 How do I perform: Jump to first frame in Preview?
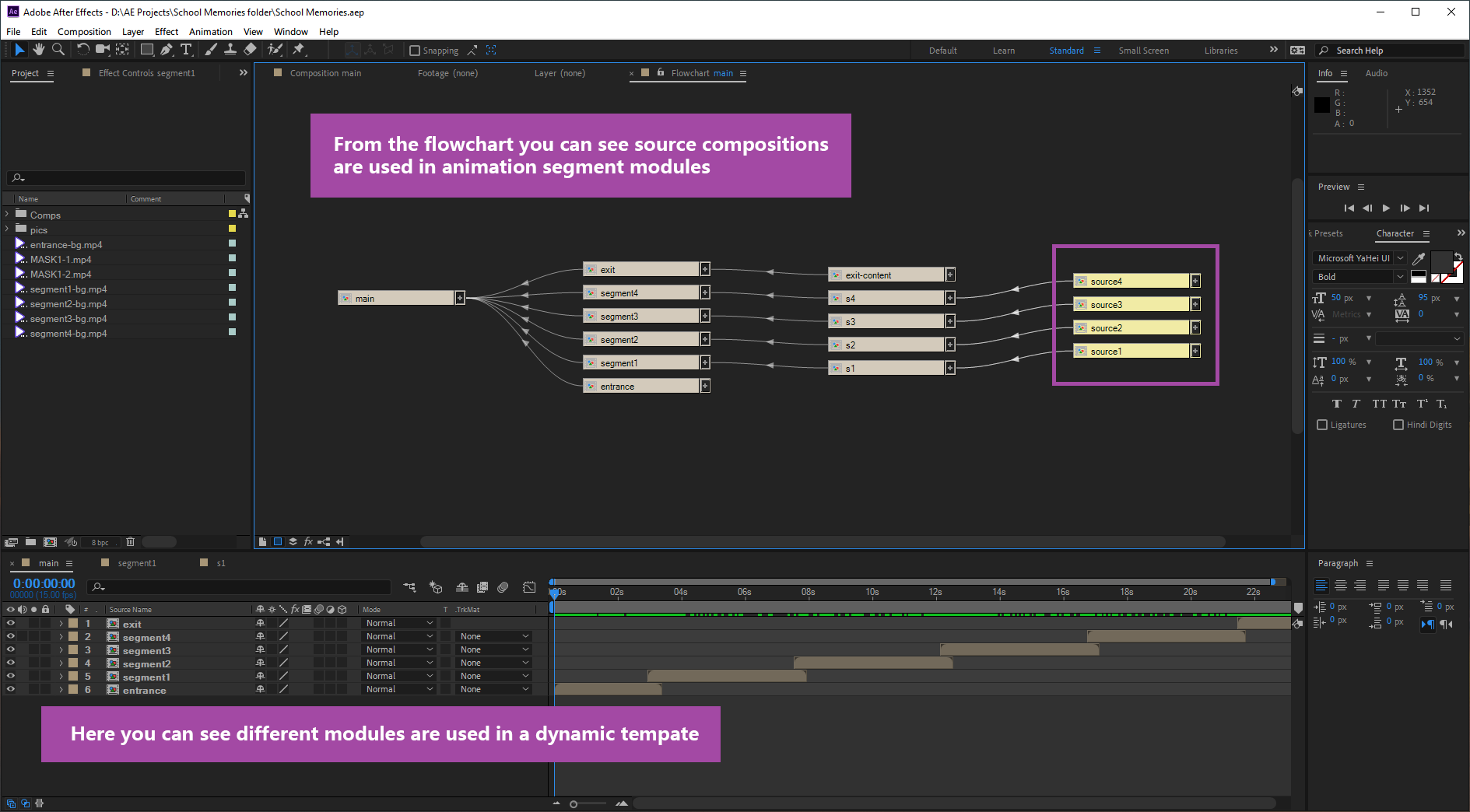(x=1349, y=208)
